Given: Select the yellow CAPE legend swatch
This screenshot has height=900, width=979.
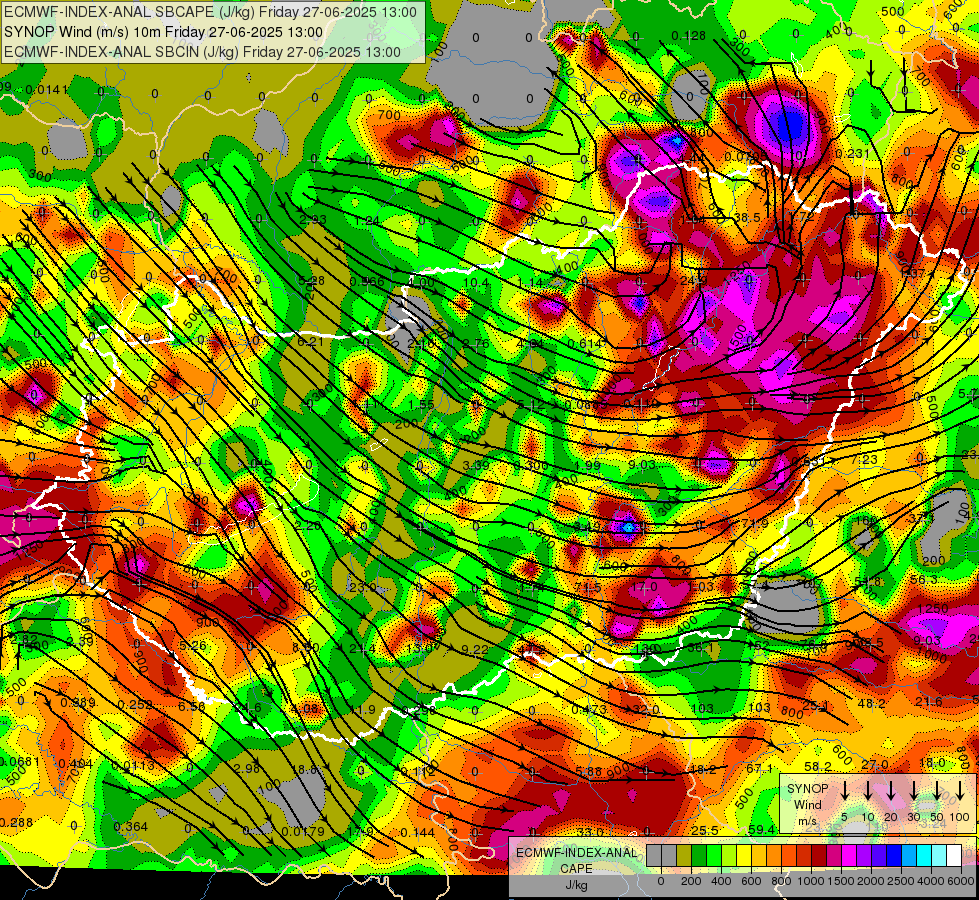Looking at the screenshot, I should 744,856.
